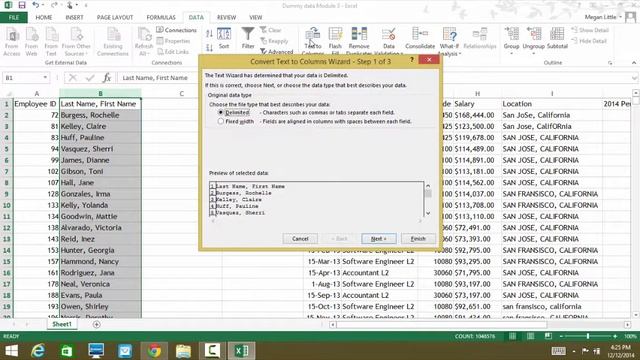
Task: Click the Relationships icon
Action: click(480, 38)
